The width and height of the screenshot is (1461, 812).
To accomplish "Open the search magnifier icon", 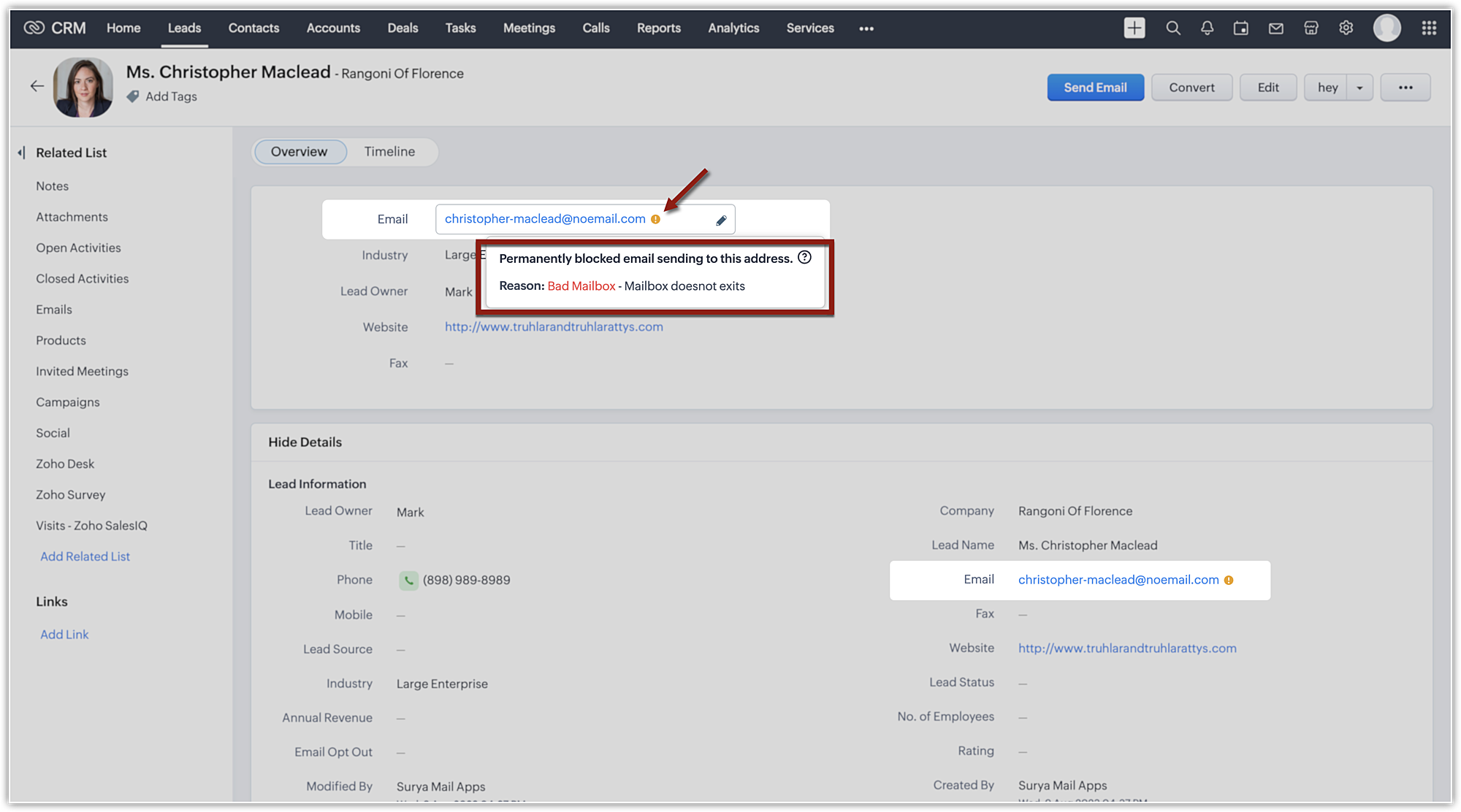I will pyautogui.click(x=1172, y=28).
